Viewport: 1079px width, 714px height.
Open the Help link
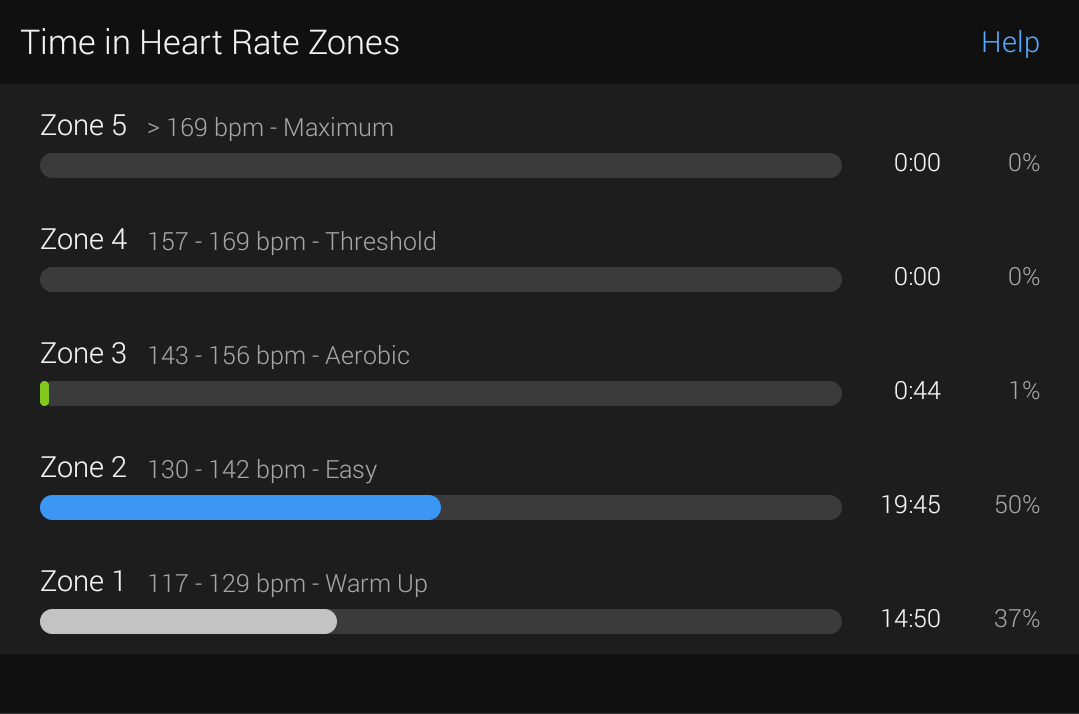click(x=1009, y=43)
